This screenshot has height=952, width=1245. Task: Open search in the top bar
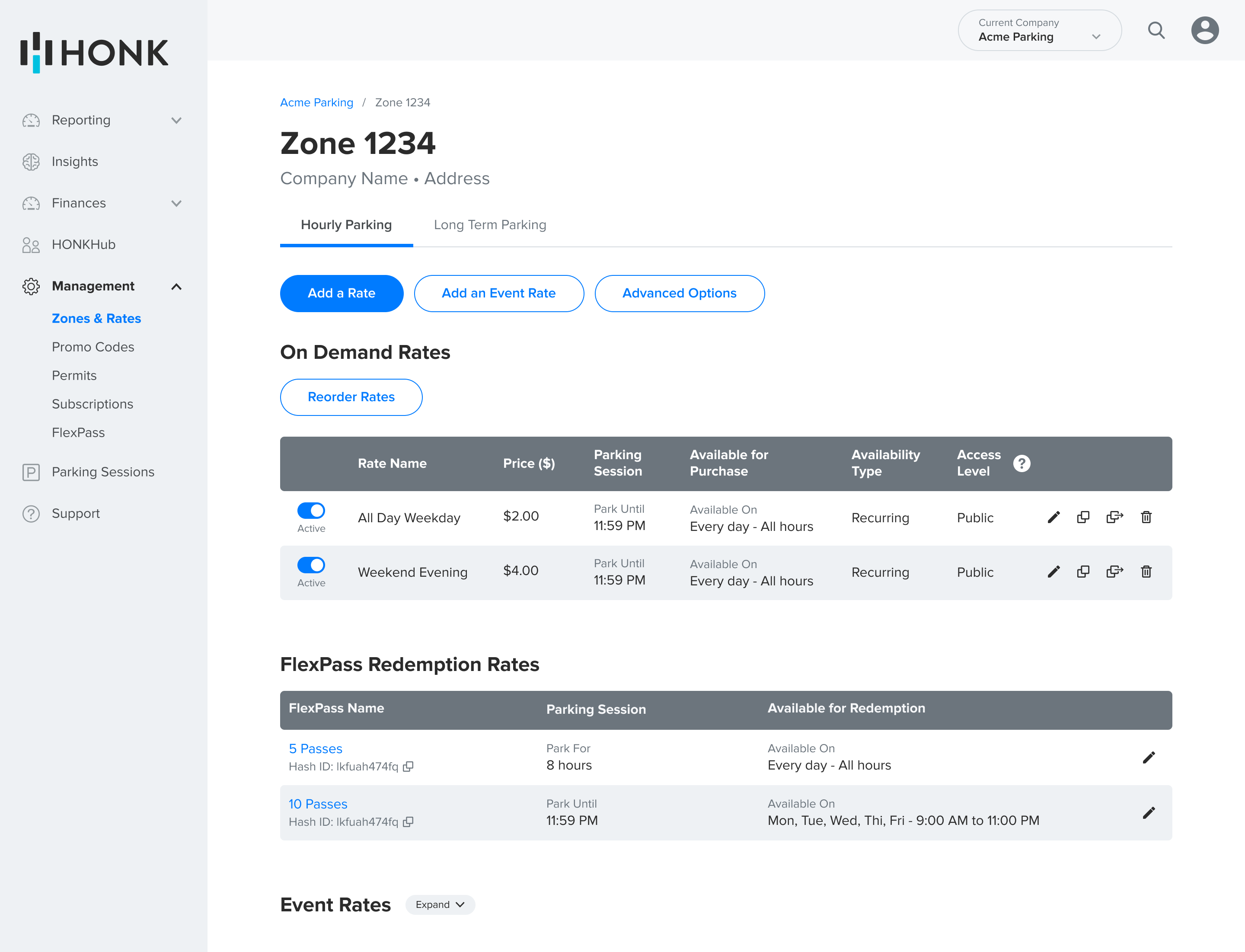tap(1156, 30)
